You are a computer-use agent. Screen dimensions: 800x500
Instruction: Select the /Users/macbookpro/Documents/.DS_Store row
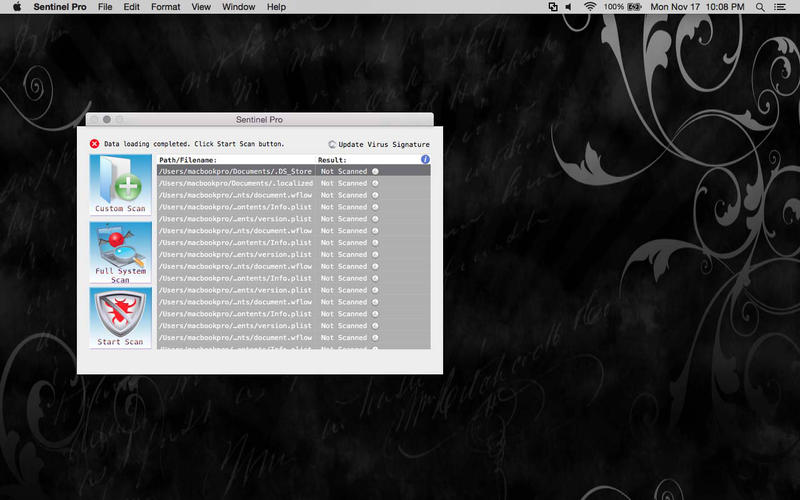tap(294, 171)
